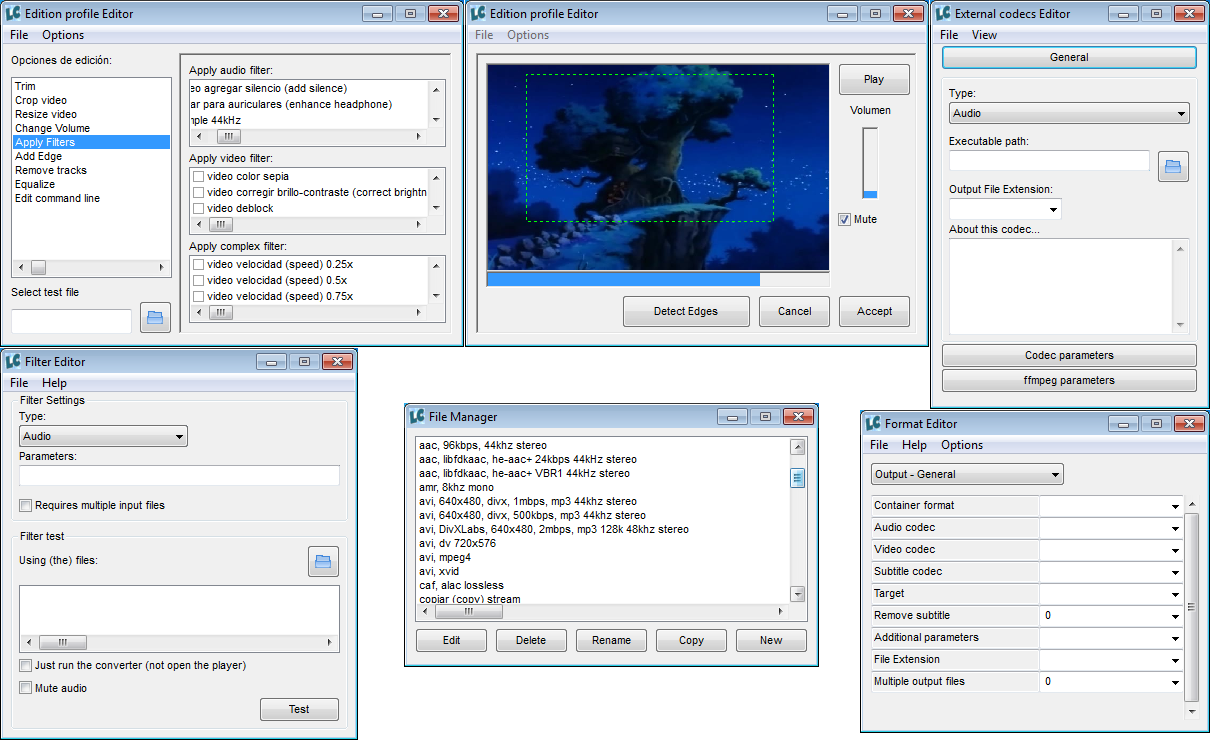Open Help menu in Filter Editor
This screenshot has width=1210, height=740.
tap(54, 383)
